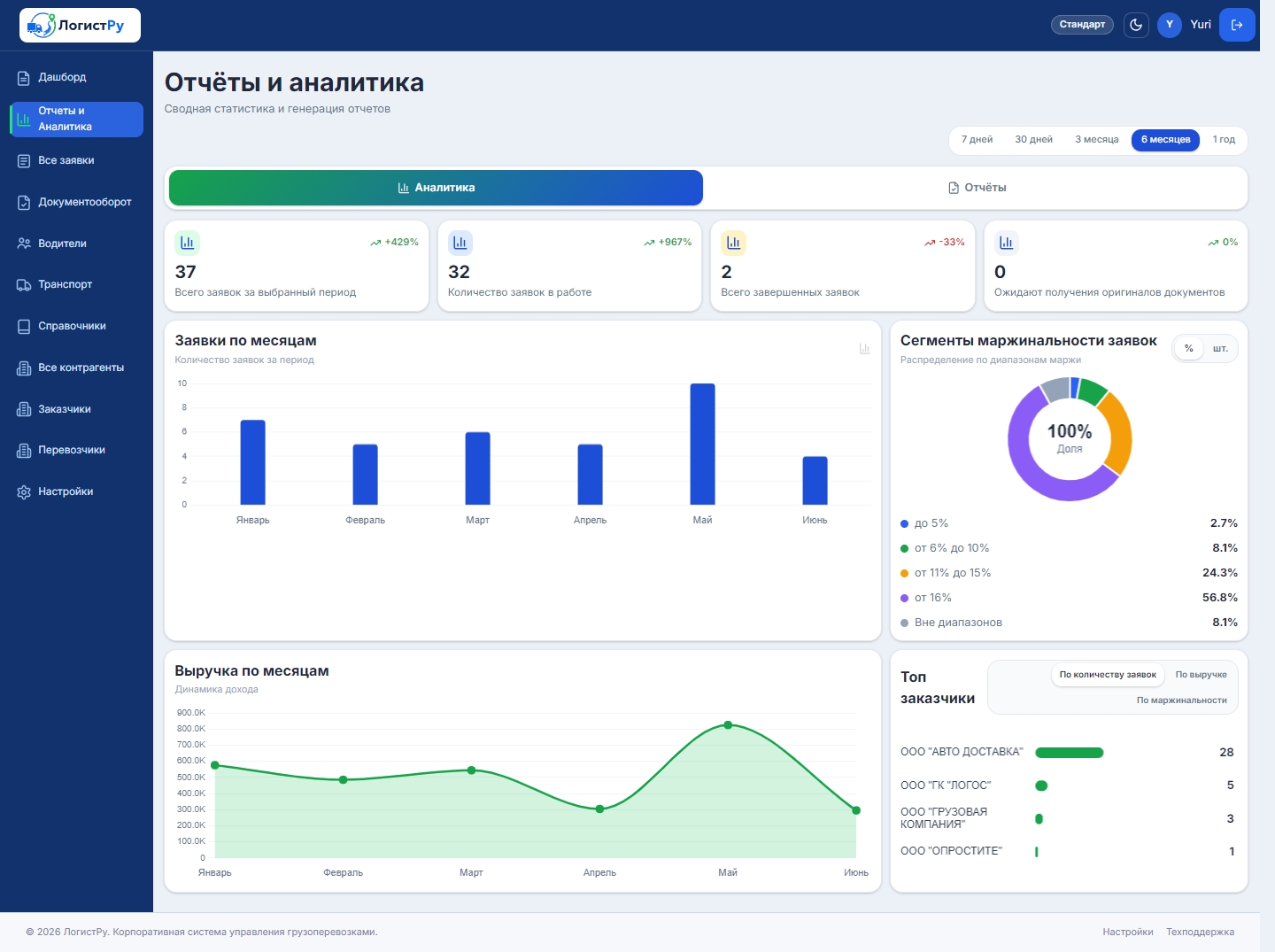Click the Настройки gear icon
This screenshot has height=952, width=1275.
[24, 491]
